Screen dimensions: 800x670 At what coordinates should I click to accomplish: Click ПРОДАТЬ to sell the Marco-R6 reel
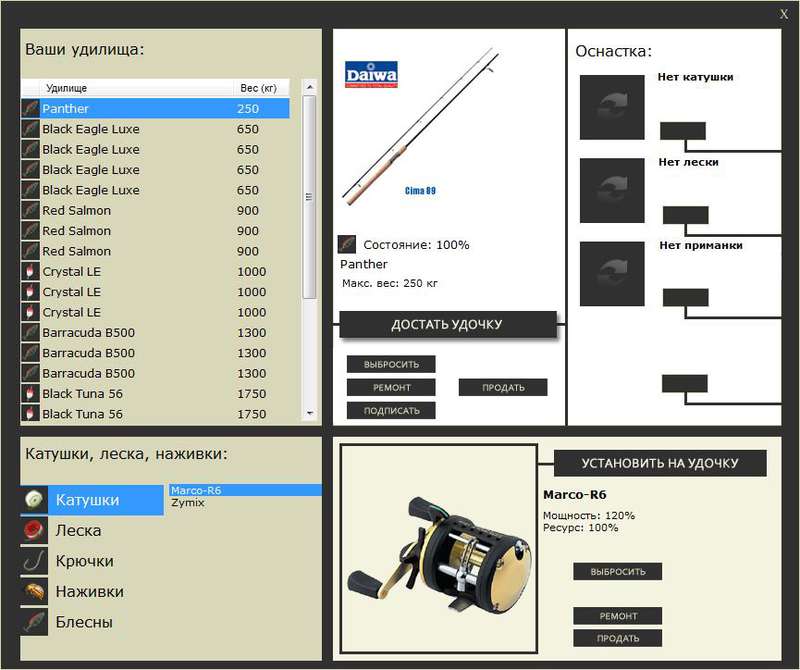tap(618, 638)
